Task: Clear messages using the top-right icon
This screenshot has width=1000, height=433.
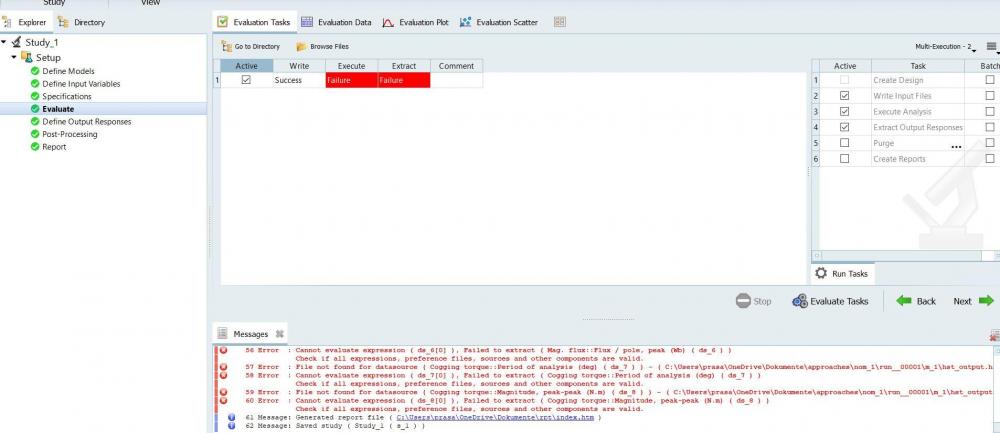Action: point(995,335)
